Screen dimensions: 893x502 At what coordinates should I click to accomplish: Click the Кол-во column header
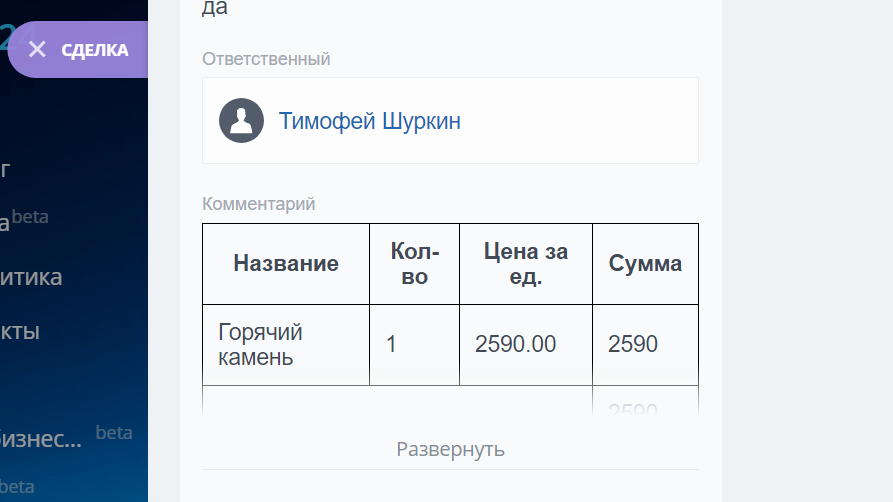click(414, 264)
